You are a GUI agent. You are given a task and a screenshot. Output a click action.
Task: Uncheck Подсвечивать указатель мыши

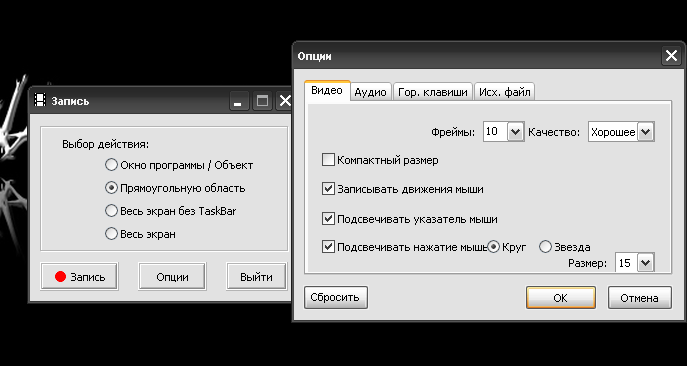tap(328, 218)
